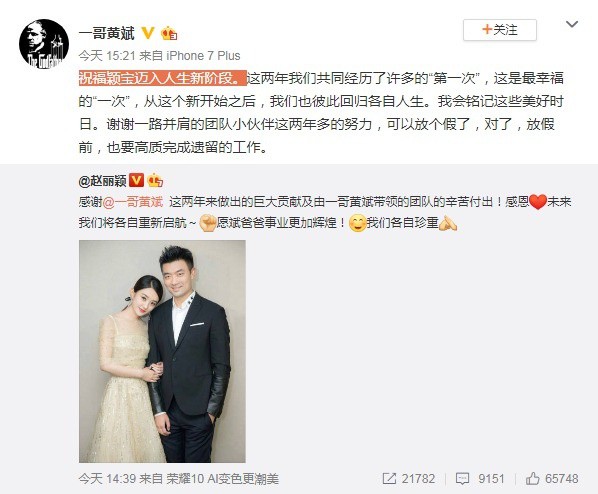
Task: Expand the post options chevron menu
Action: point(572,25)
